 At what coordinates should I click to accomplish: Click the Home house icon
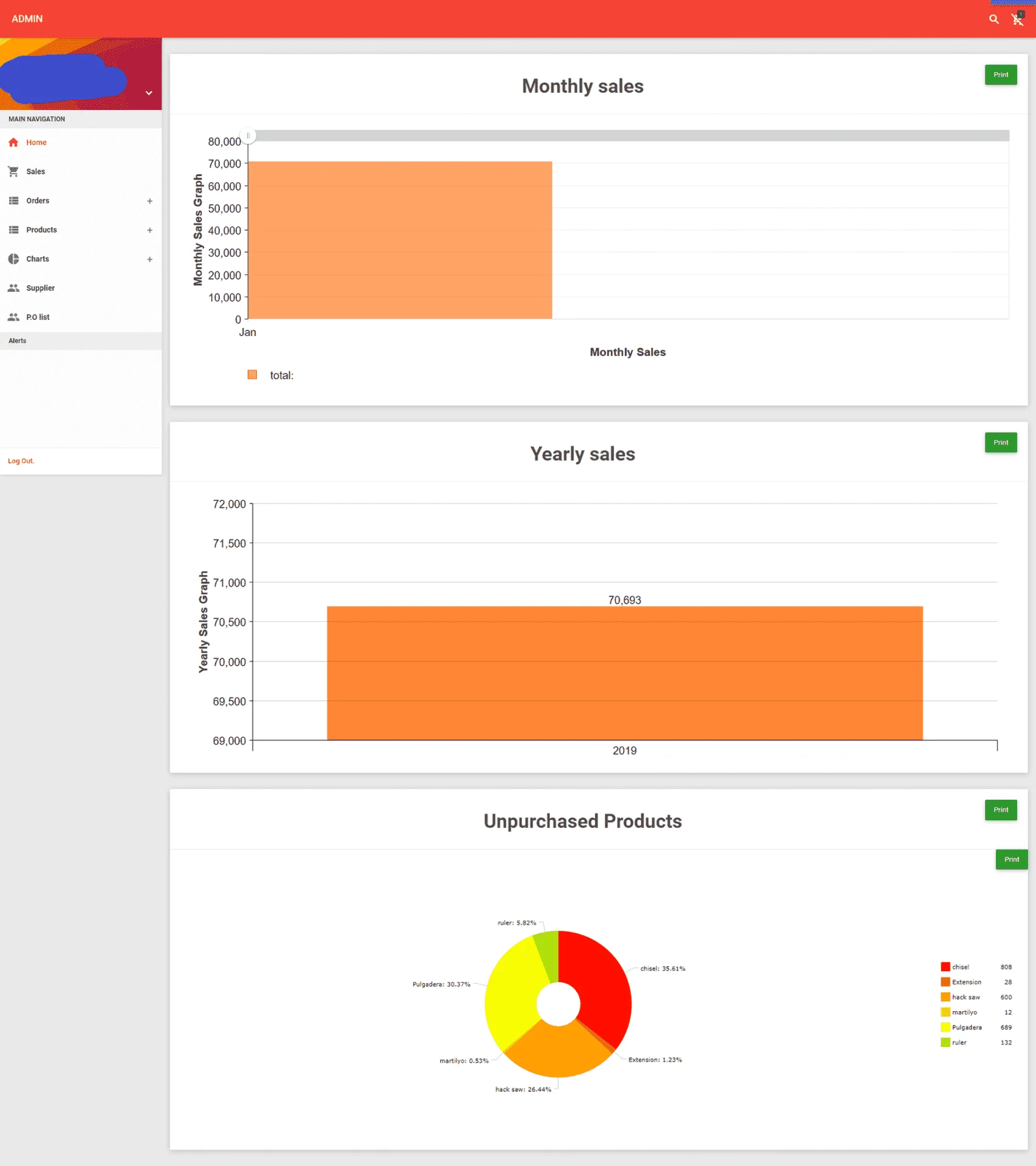pos(13,142)
